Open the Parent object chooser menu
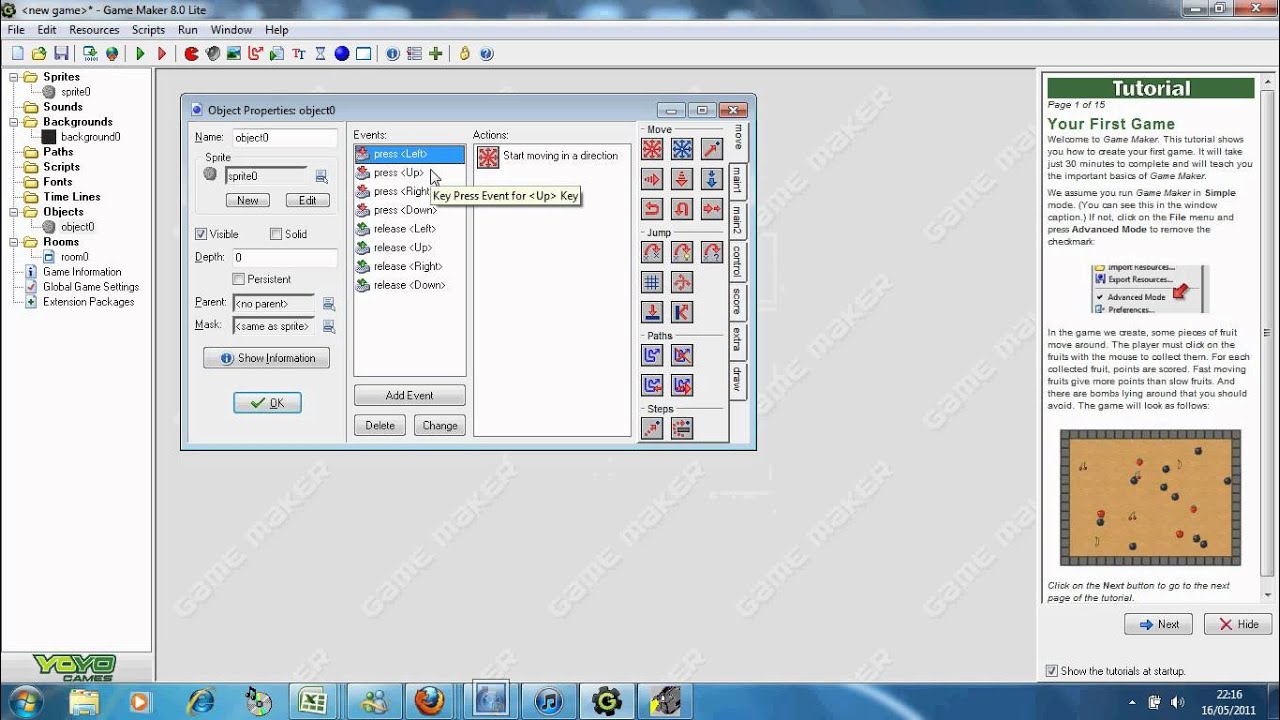Viewport: 1280px width, 720px height. point(328,304)
